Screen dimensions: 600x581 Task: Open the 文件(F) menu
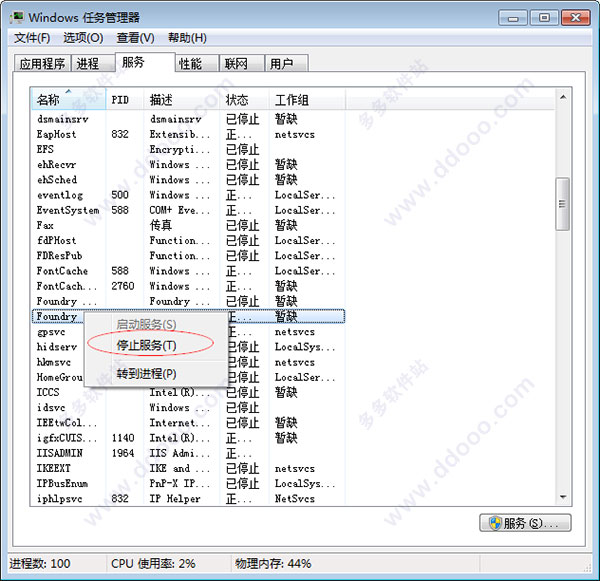coord(32,38)
